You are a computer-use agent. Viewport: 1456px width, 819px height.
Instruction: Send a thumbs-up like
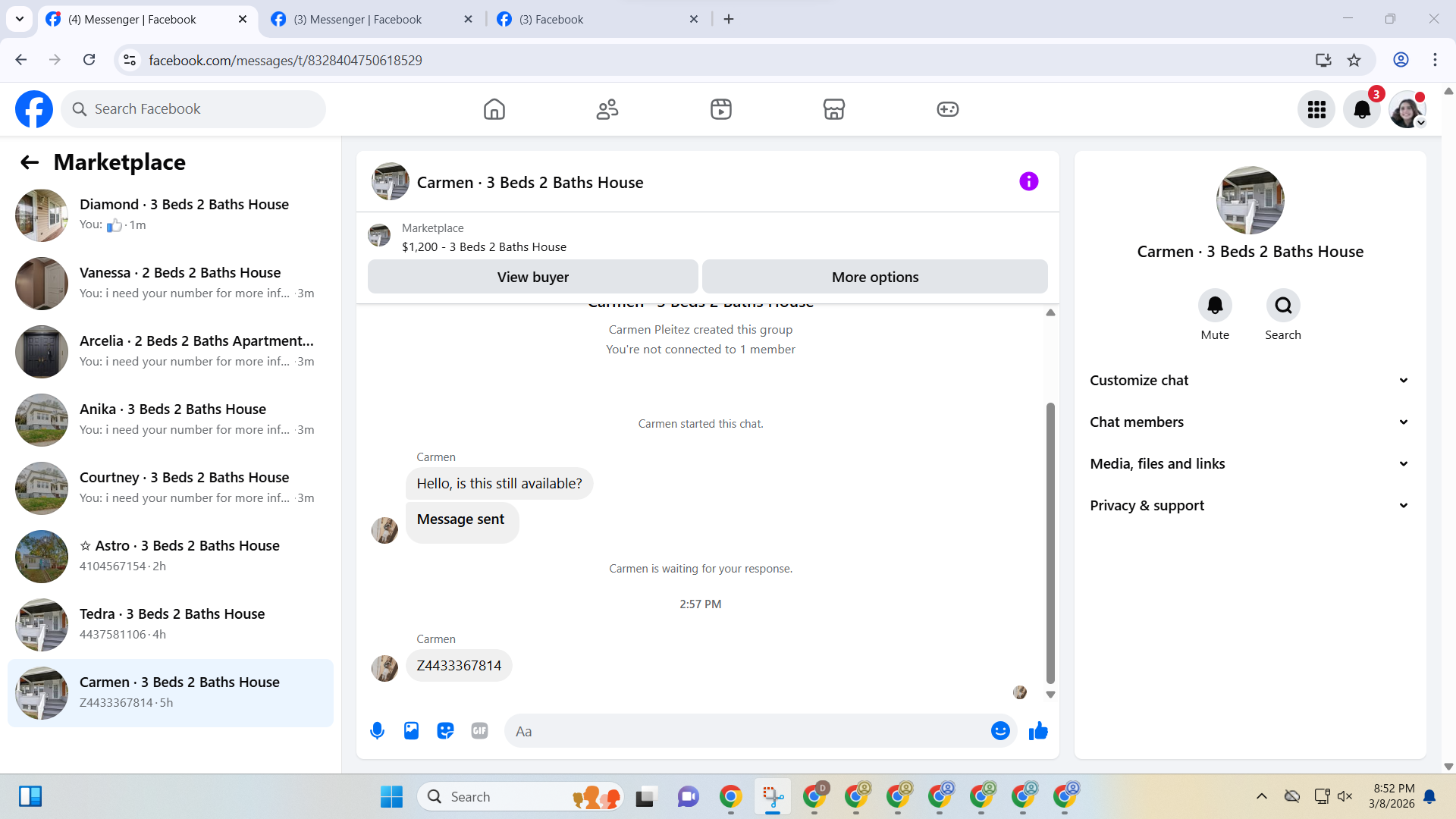click(x=1038, y=731)
